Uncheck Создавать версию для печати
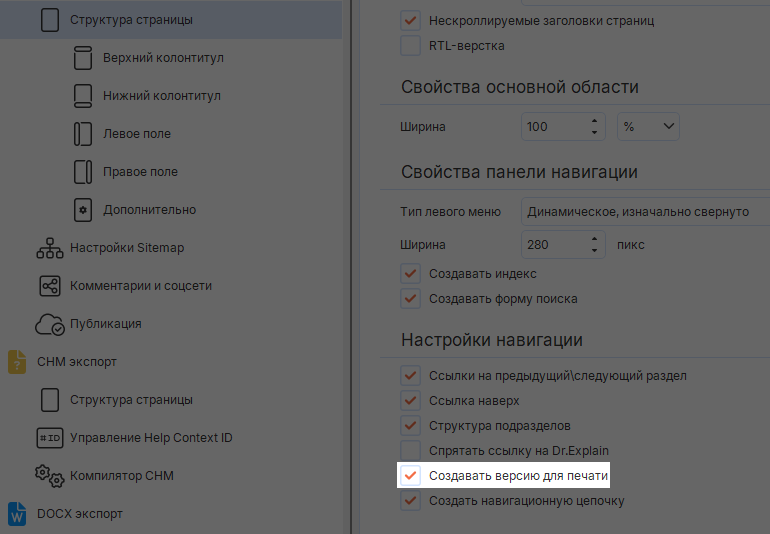 [410, 476]
